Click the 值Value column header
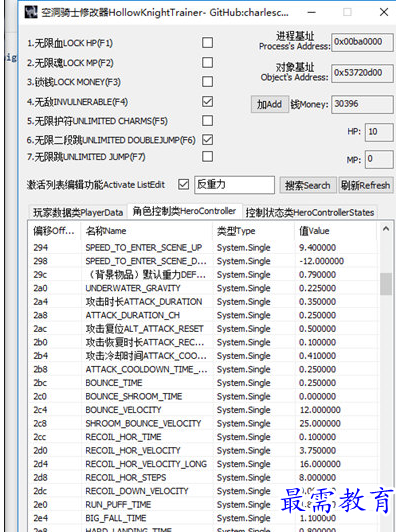Image resolution: width=402 pixels, height=532 pixels. tap(336, 231)
